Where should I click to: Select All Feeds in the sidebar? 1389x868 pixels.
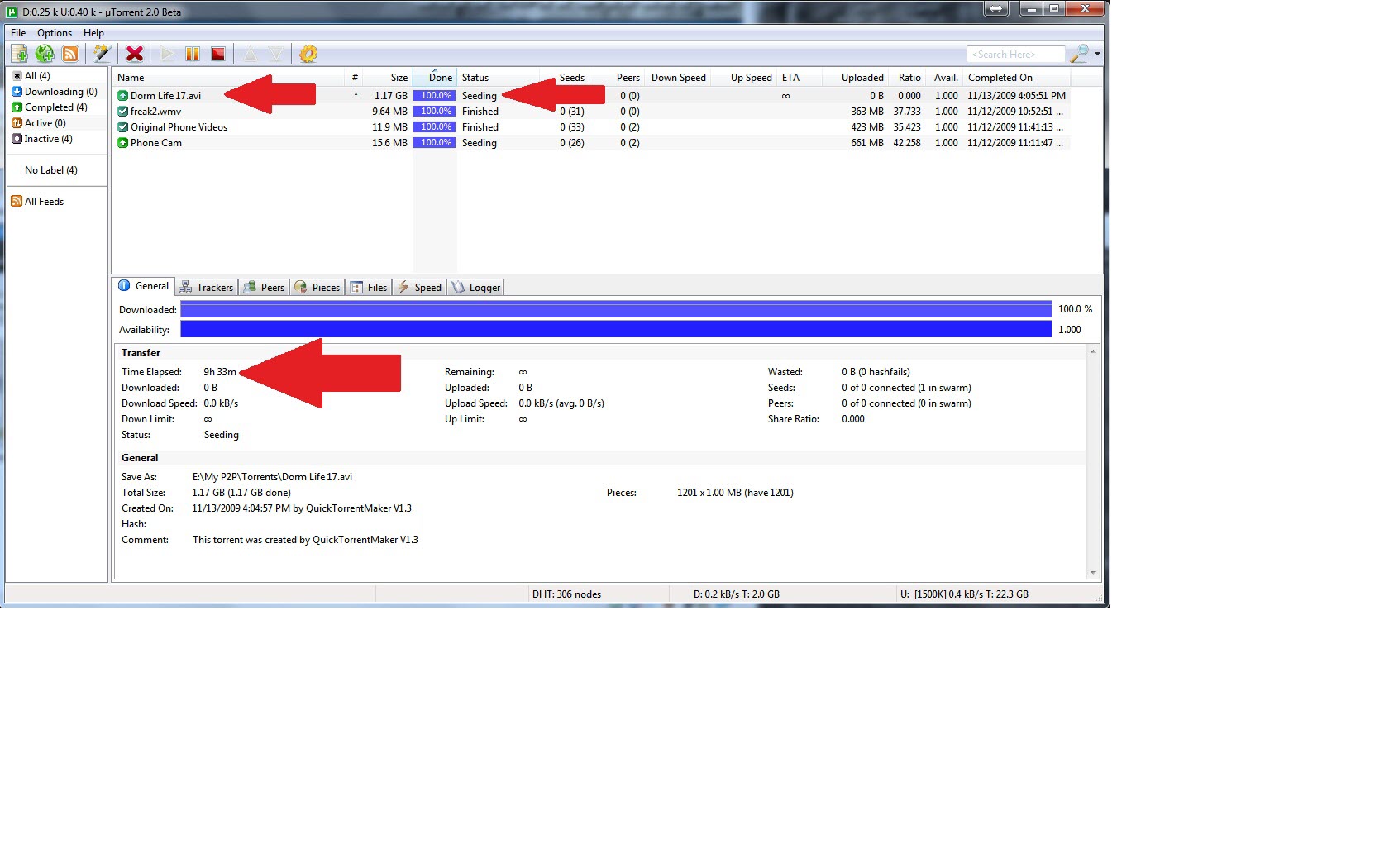(x=44, y=202)
